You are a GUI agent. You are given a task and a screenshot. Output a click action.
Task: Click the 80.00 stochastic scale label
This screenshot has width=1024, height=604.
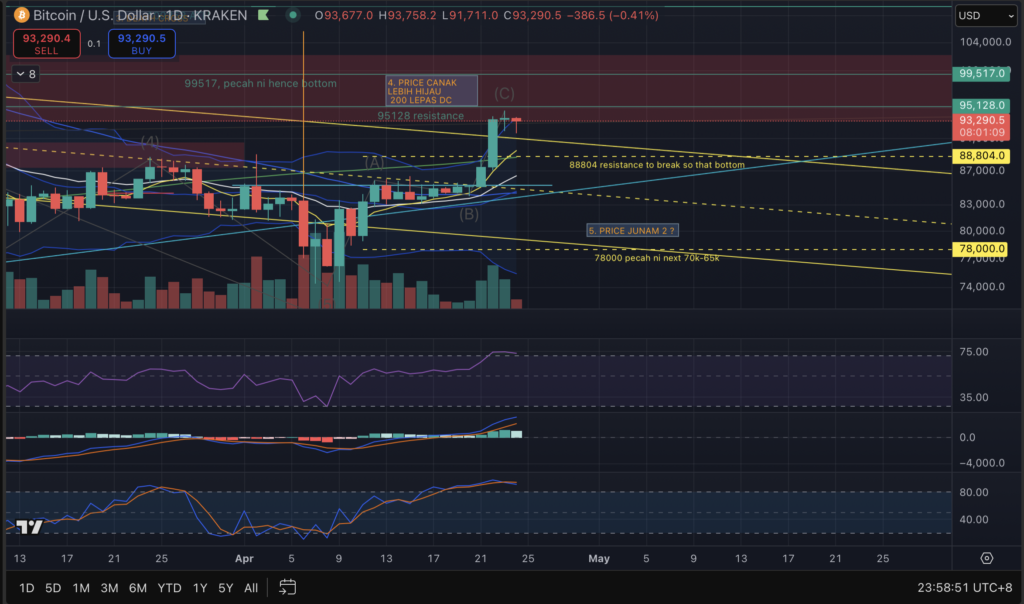point(974,492)
